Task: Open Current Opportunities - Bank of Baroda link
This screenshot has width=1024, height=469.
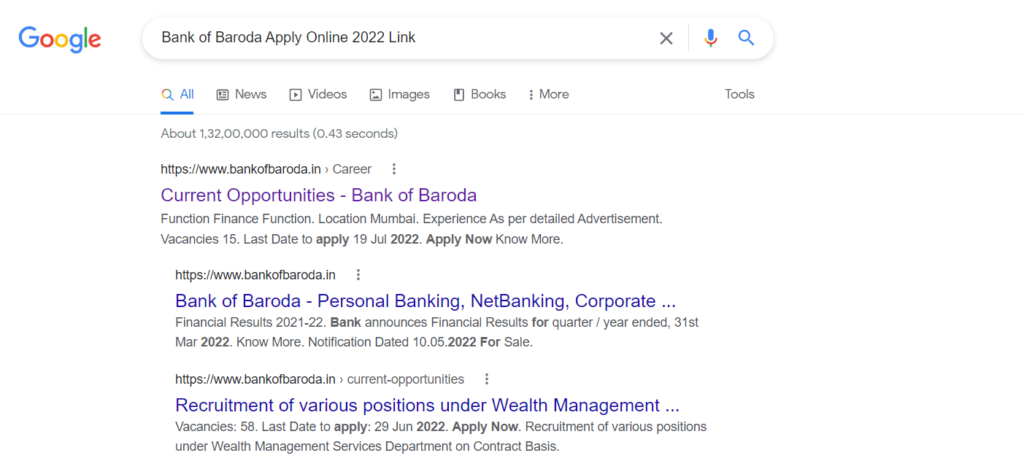Action: (x=318, y=195)
